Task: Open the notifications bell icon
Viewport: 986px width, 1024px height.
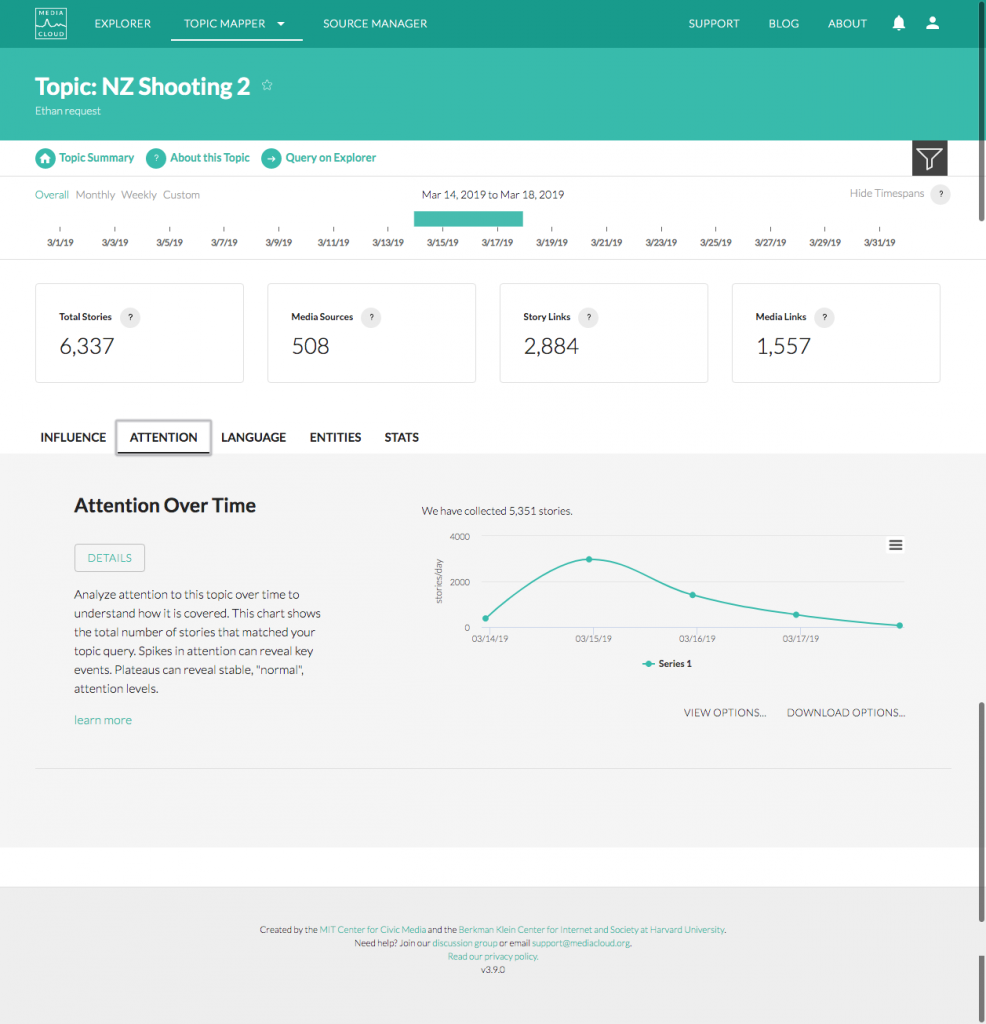Action: tap(898, 23)
